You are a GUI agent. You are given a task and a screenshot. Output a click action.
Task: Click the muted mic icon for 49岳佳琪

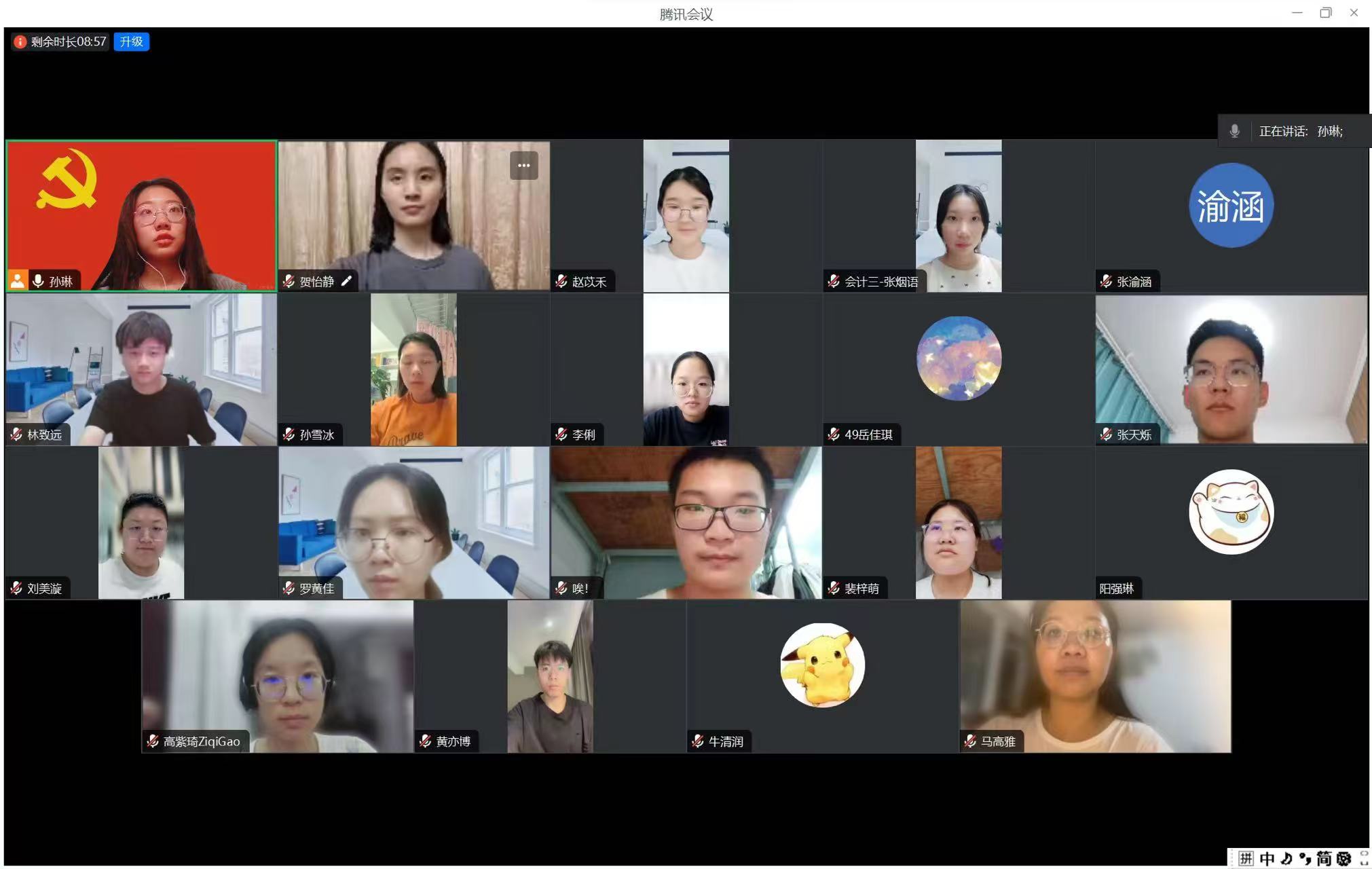pos(834,434)
